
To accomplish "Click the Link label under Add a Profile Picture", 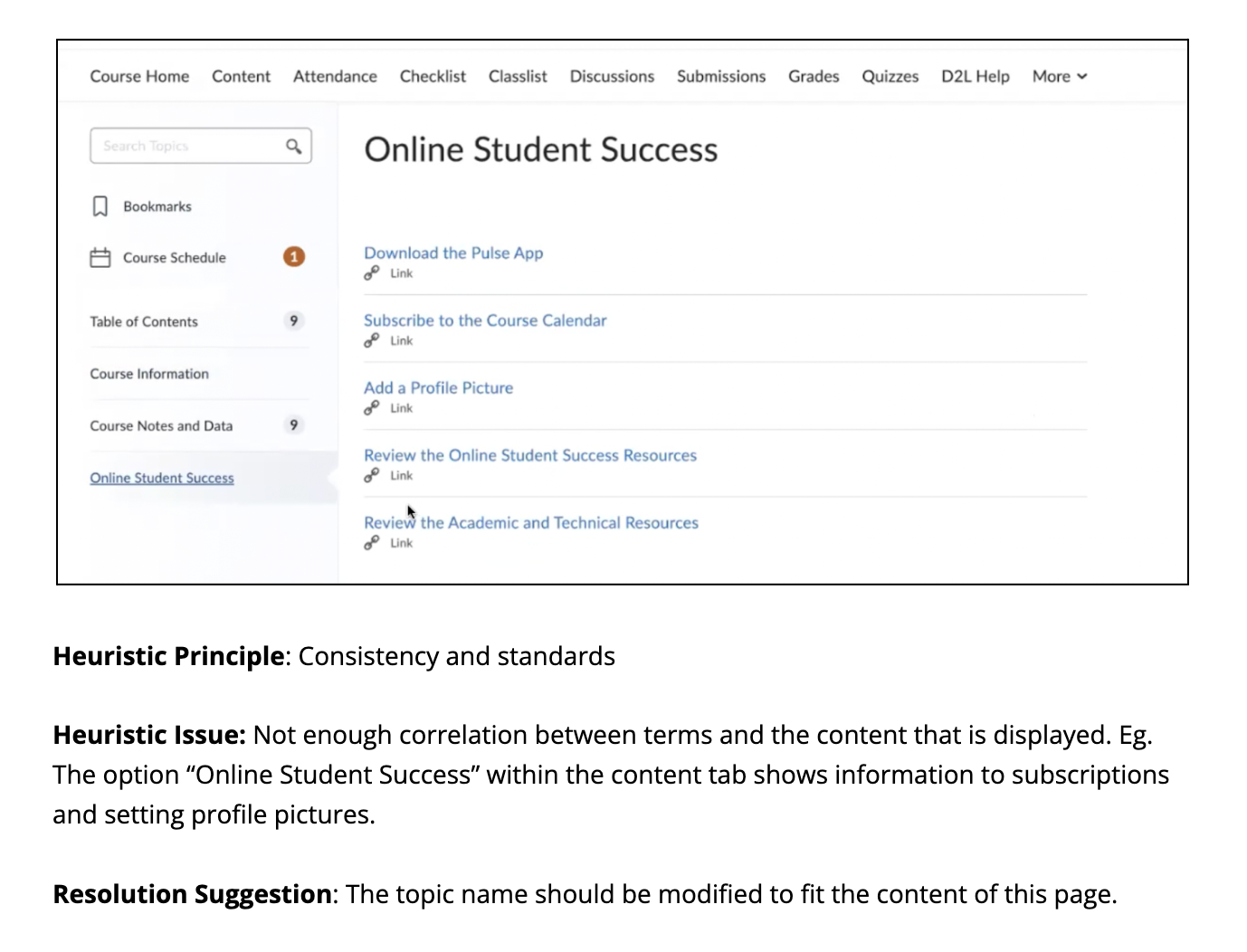I will pyautogui.click(x=401, y=408).
